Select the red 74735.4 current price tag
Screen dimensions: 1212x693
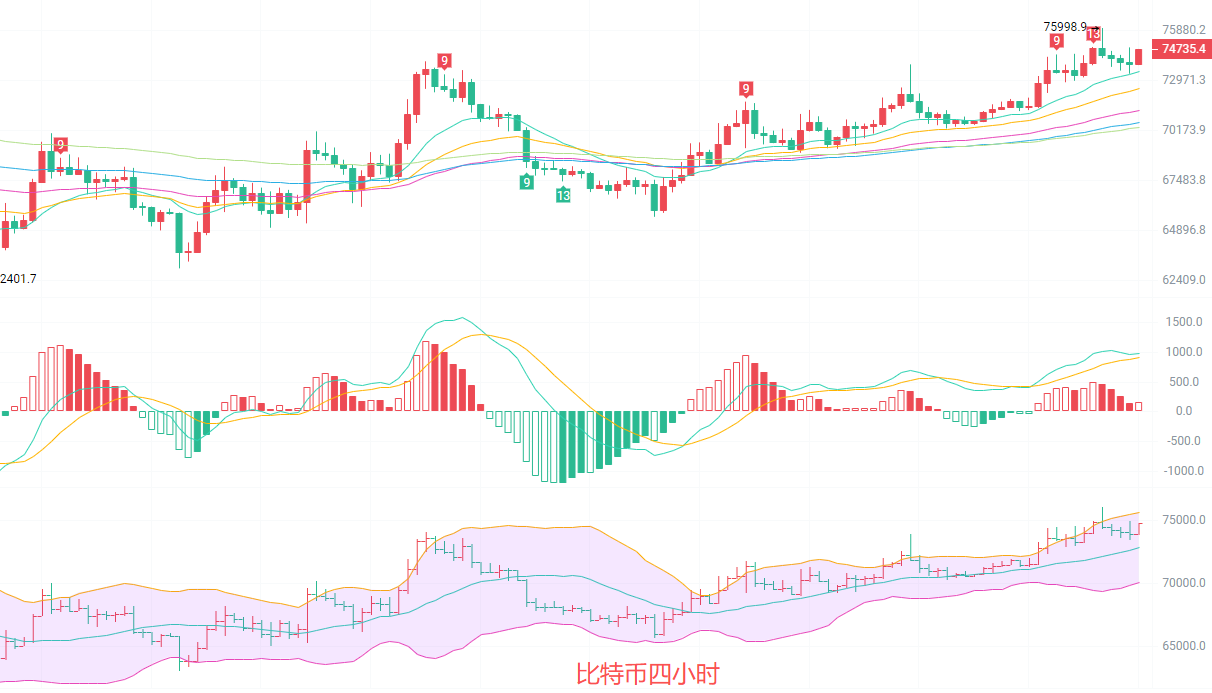1180,48
